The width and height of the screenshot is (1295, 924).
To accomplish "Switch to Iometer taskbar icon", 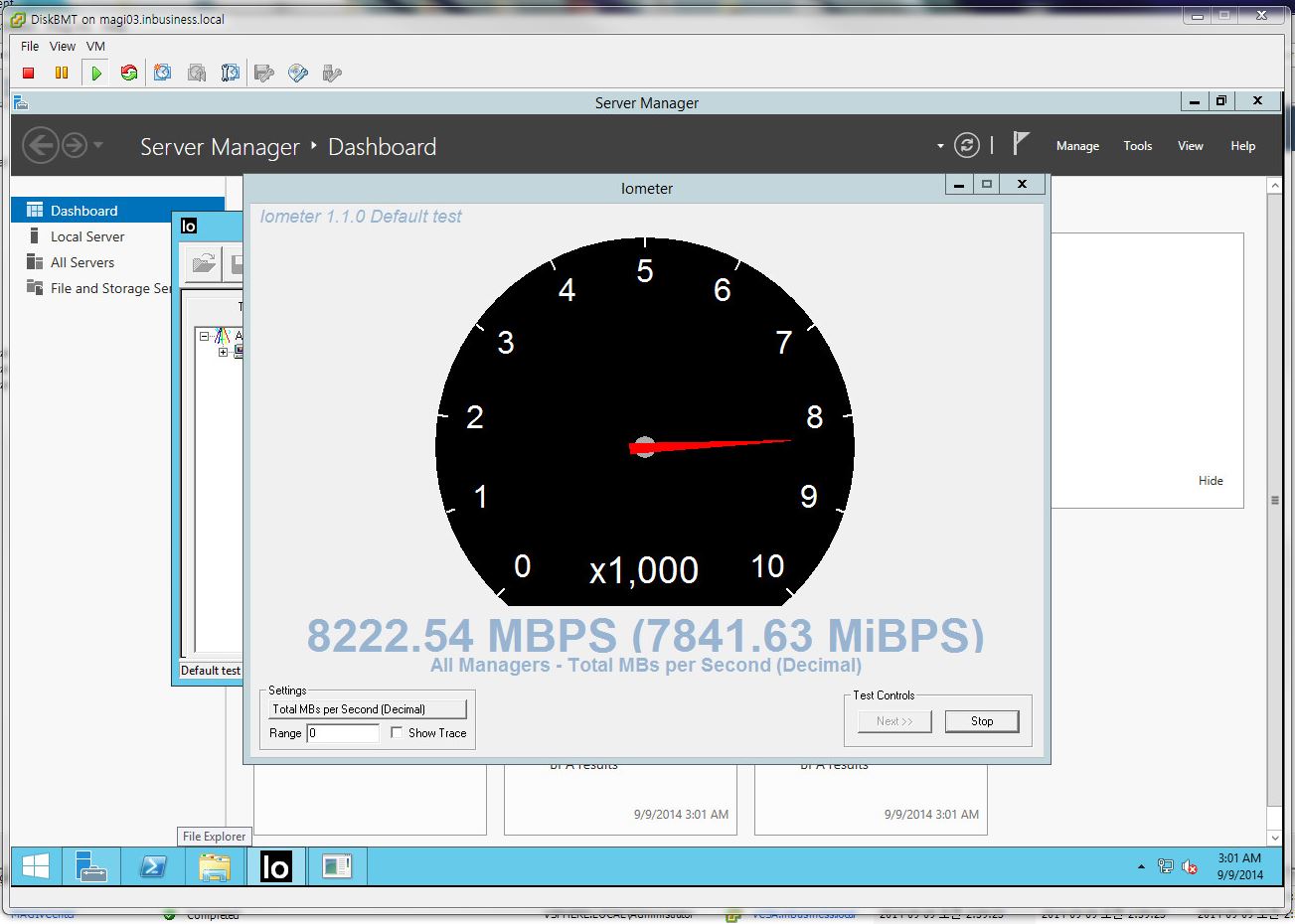I will 275,866.
